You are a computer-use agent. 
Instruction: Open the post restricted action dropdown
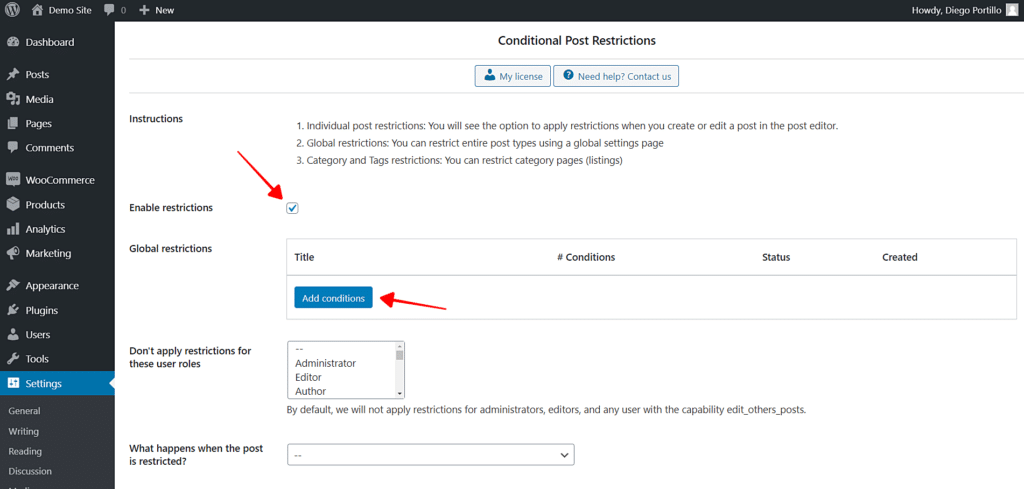430,455
